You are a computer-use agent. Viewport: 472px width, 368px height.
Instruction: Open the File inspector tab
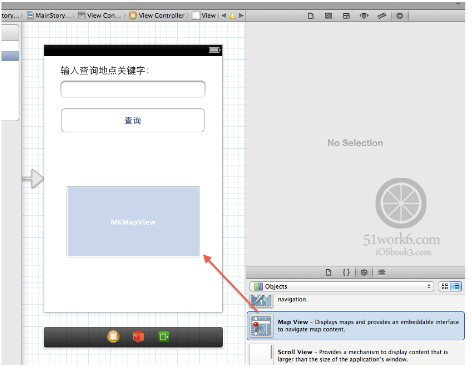click(311, 16)
